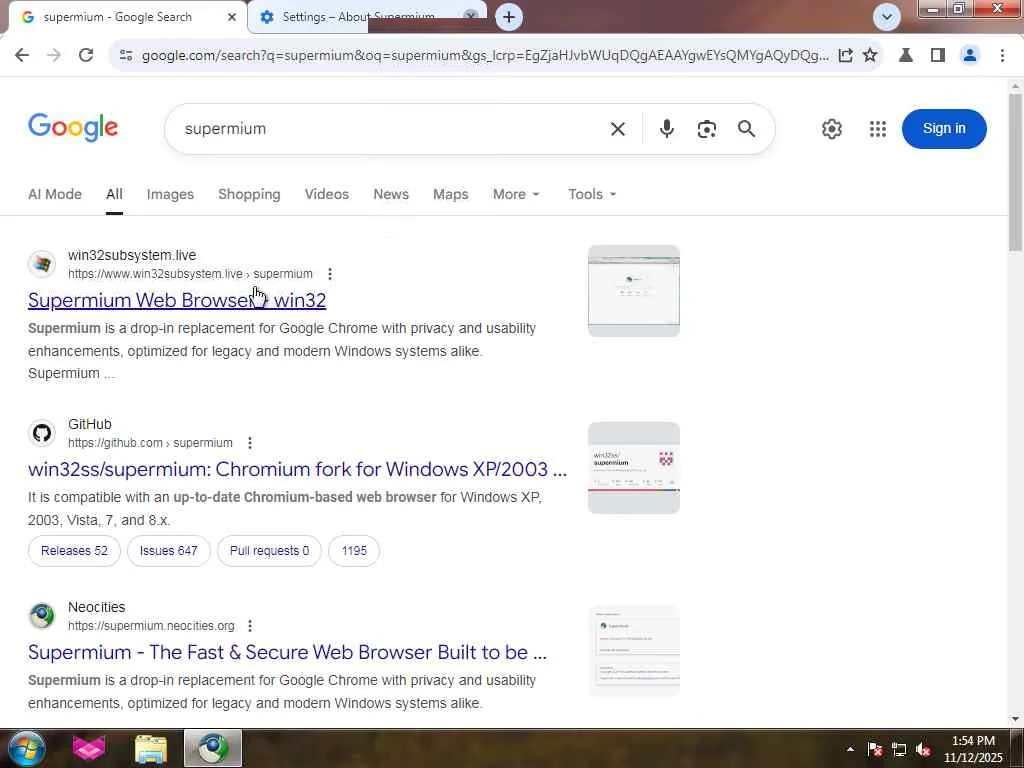
Task: Open the browser three-dot menu
Action: [x=1002, y=56]
